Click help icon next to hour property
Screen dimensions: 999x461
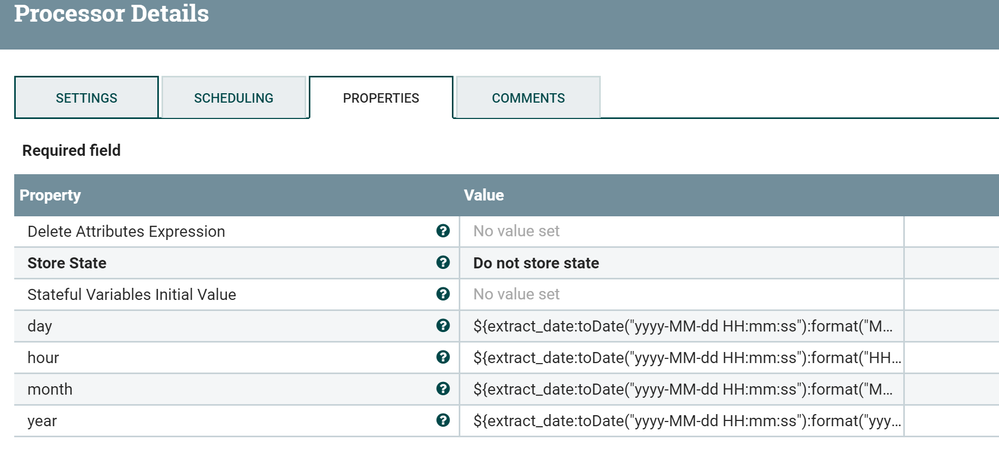[x=443, y=357]
